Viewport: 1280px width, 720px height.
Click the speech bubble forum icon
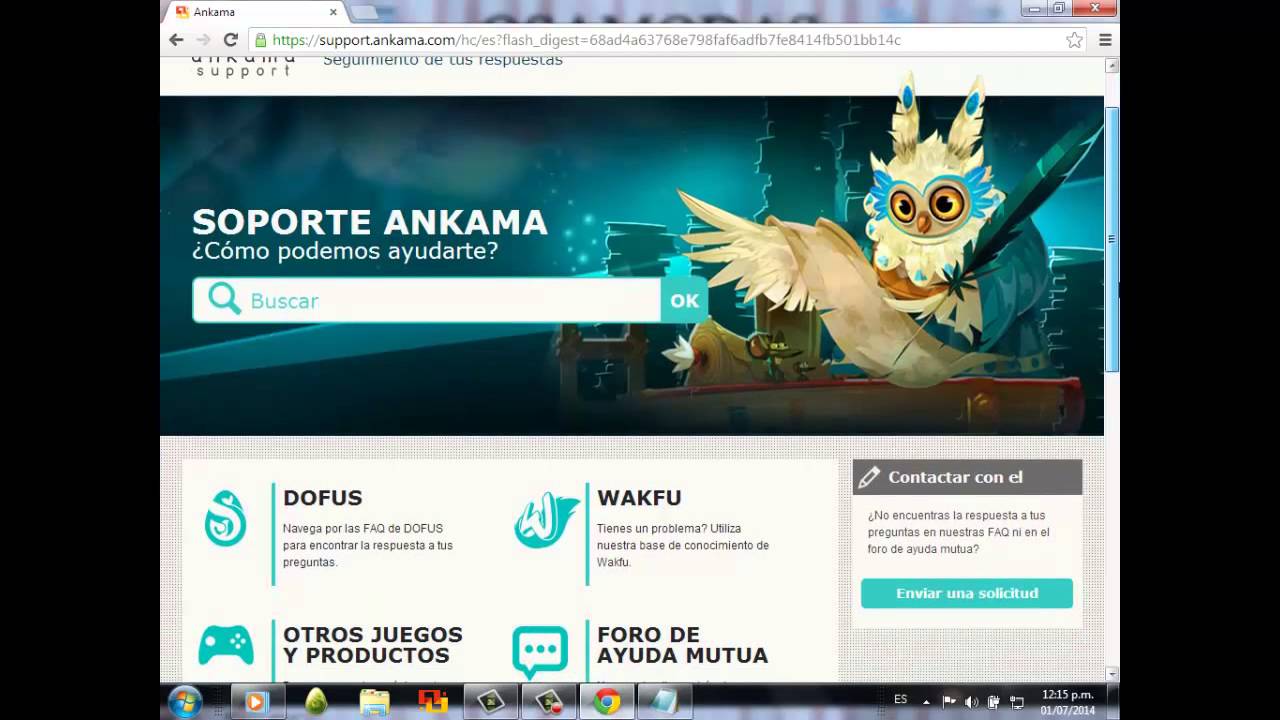[x=540, y=651]
